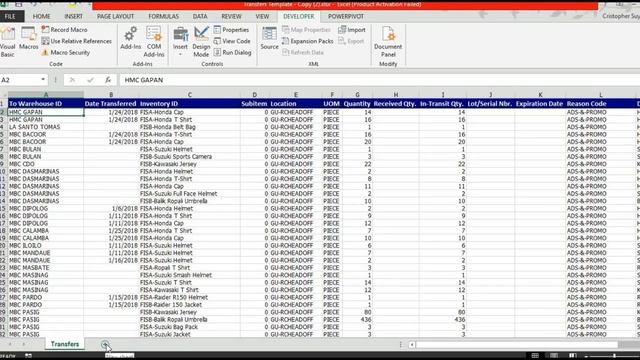The height and width of the screenshot is (360, 640).
Task: Select column A header
Action: (46, 95)
